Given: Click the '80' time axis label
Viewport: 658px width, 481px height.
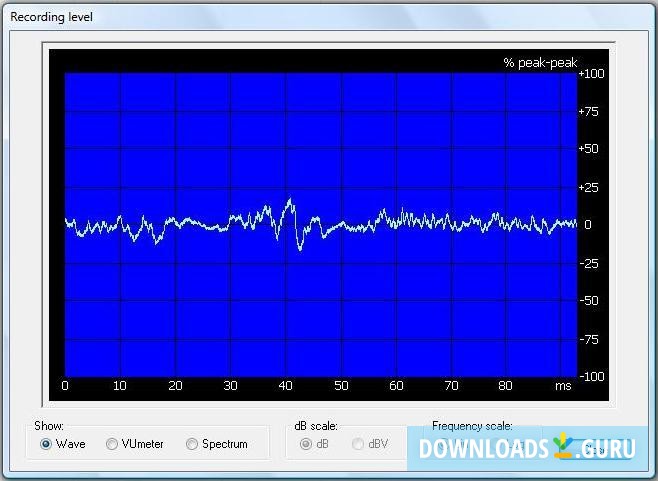Looking at the screenshot, I should (505, 385).
